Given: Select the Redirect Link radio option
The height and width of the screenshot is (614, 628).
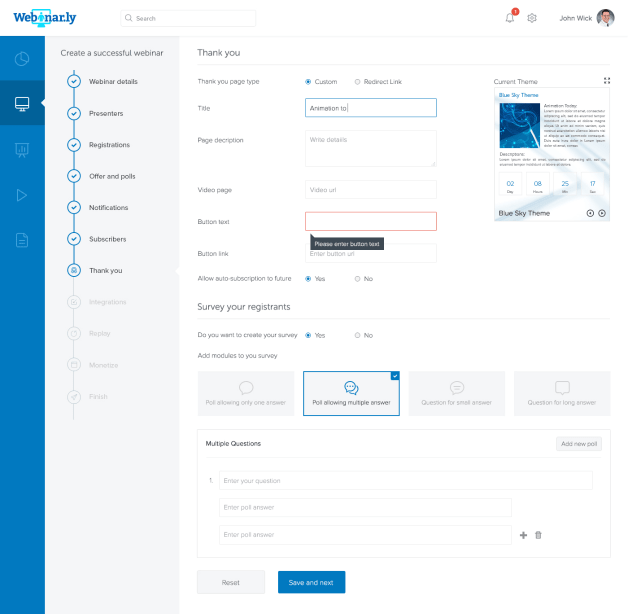Looking at the screenshot, I should pos(358,82).
